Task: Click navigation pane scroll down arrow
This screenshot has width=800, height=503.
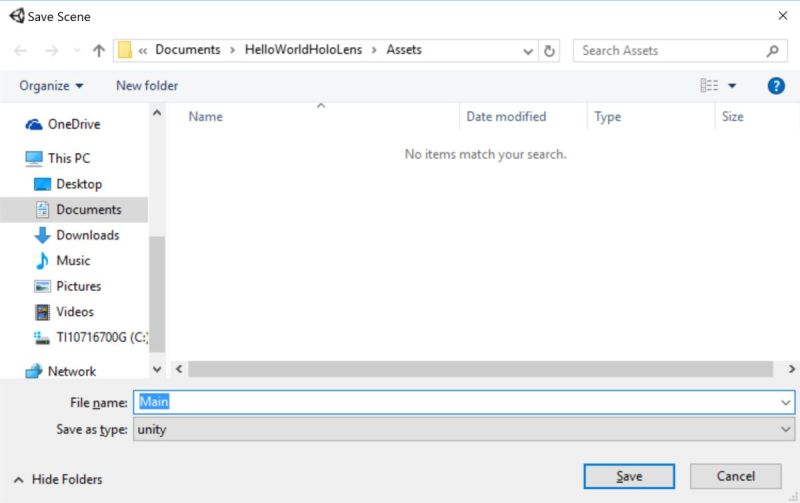Action: pyautogui.click(x=157, y=369)
